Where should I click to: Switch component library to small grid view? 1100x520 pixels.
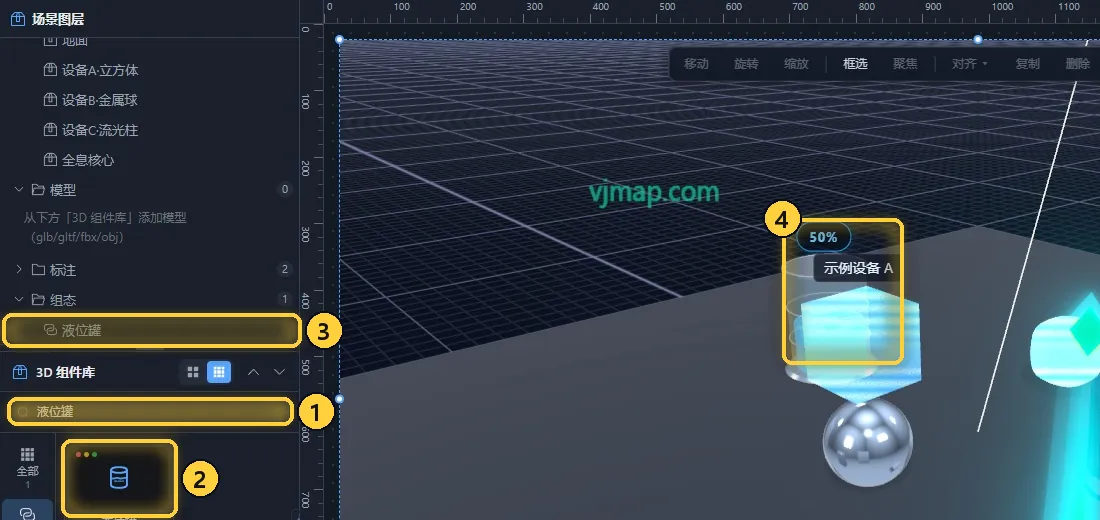[219, 371]
